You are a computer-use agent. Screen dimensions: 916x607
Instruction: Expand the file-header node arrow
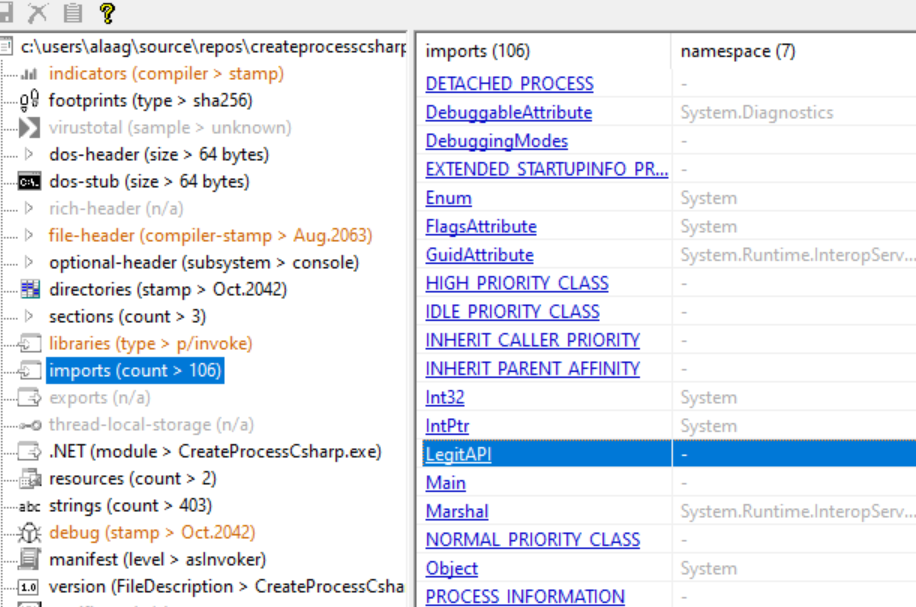pyautogui.click(x=29, y=236)
